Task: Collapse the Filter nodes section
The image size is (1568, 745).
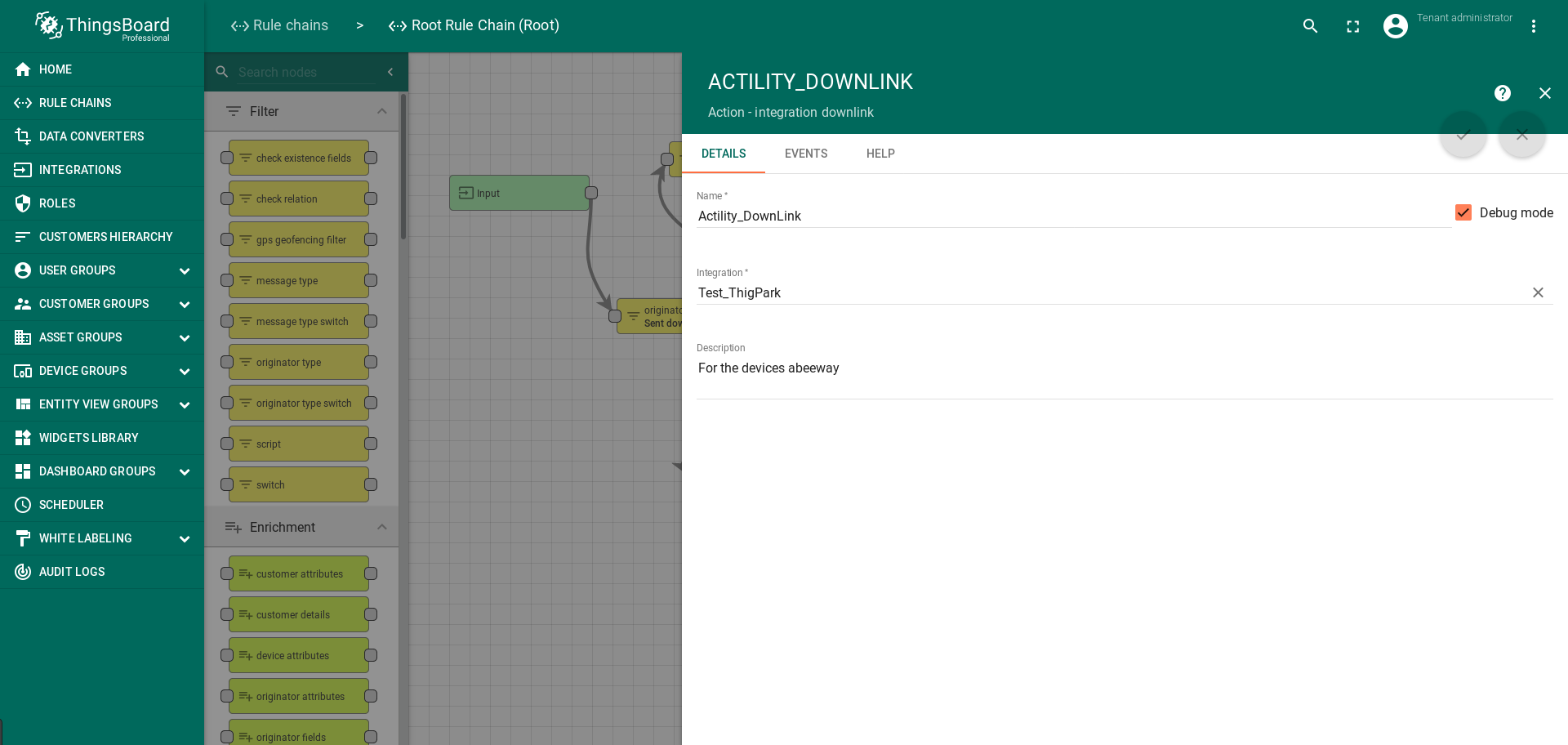Action: [x=381, y=111]
